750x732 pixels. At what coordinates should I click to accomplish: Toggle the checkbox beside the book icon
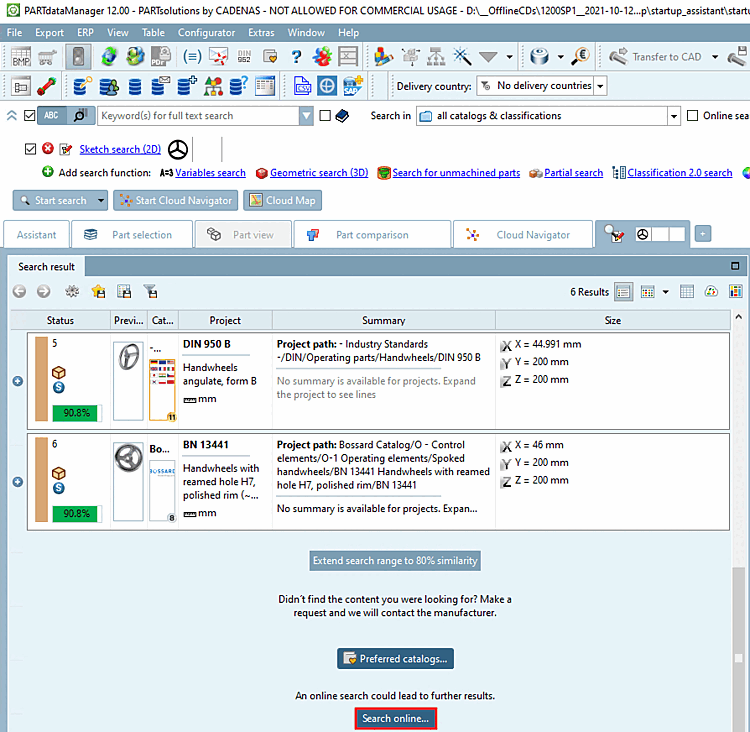pyautogui.click(x=325, y=115)
